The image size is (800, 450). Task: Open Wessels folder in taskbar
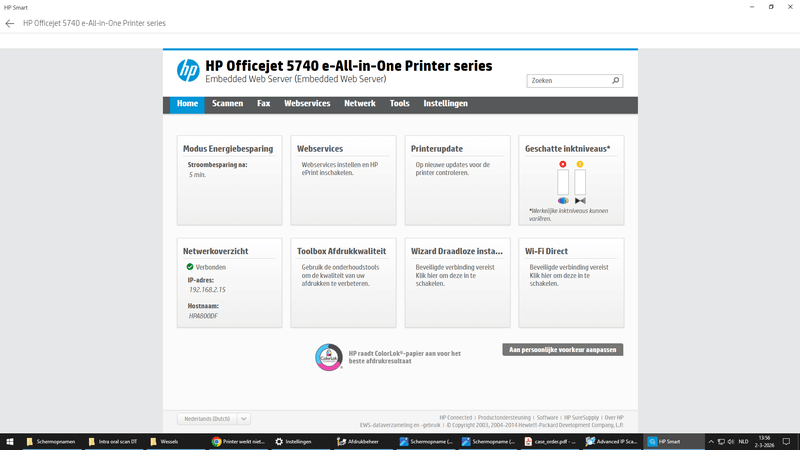coord(164,442)
